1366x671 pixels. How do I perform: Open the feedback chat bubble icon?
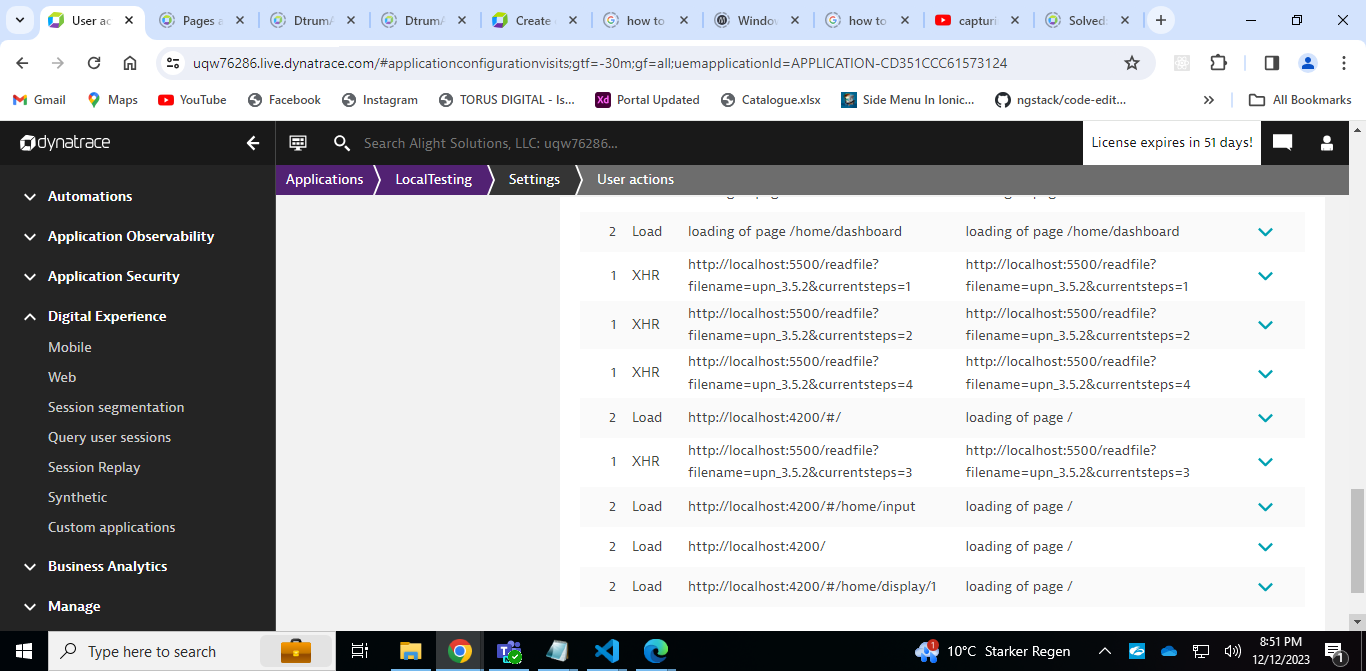(x=1282, y=142)
